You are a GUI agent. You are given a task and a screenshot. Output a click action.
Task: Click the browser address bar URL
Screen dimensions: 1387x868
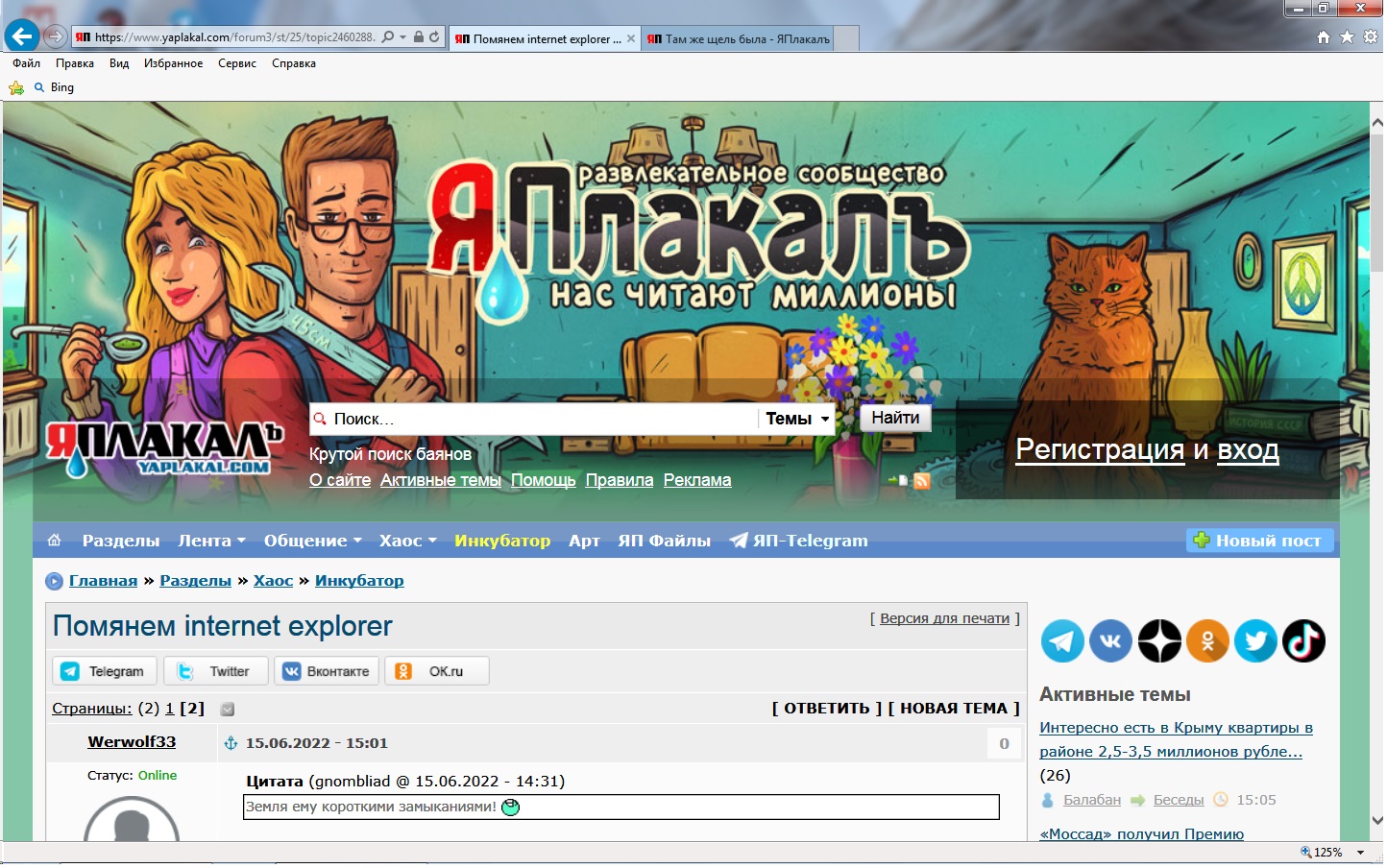[234, 37]
